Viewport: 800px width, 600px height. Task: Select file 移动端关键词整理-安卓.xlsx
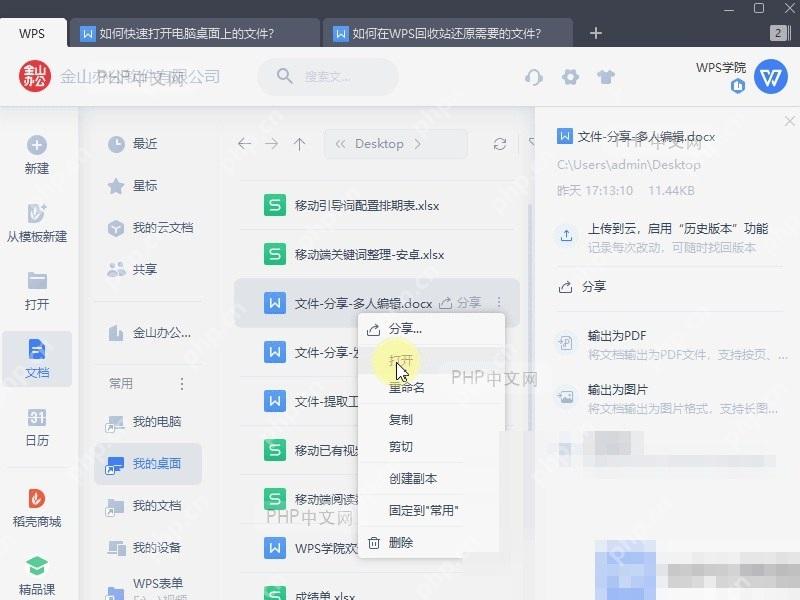pyautogui.click(x=379, y=254)
